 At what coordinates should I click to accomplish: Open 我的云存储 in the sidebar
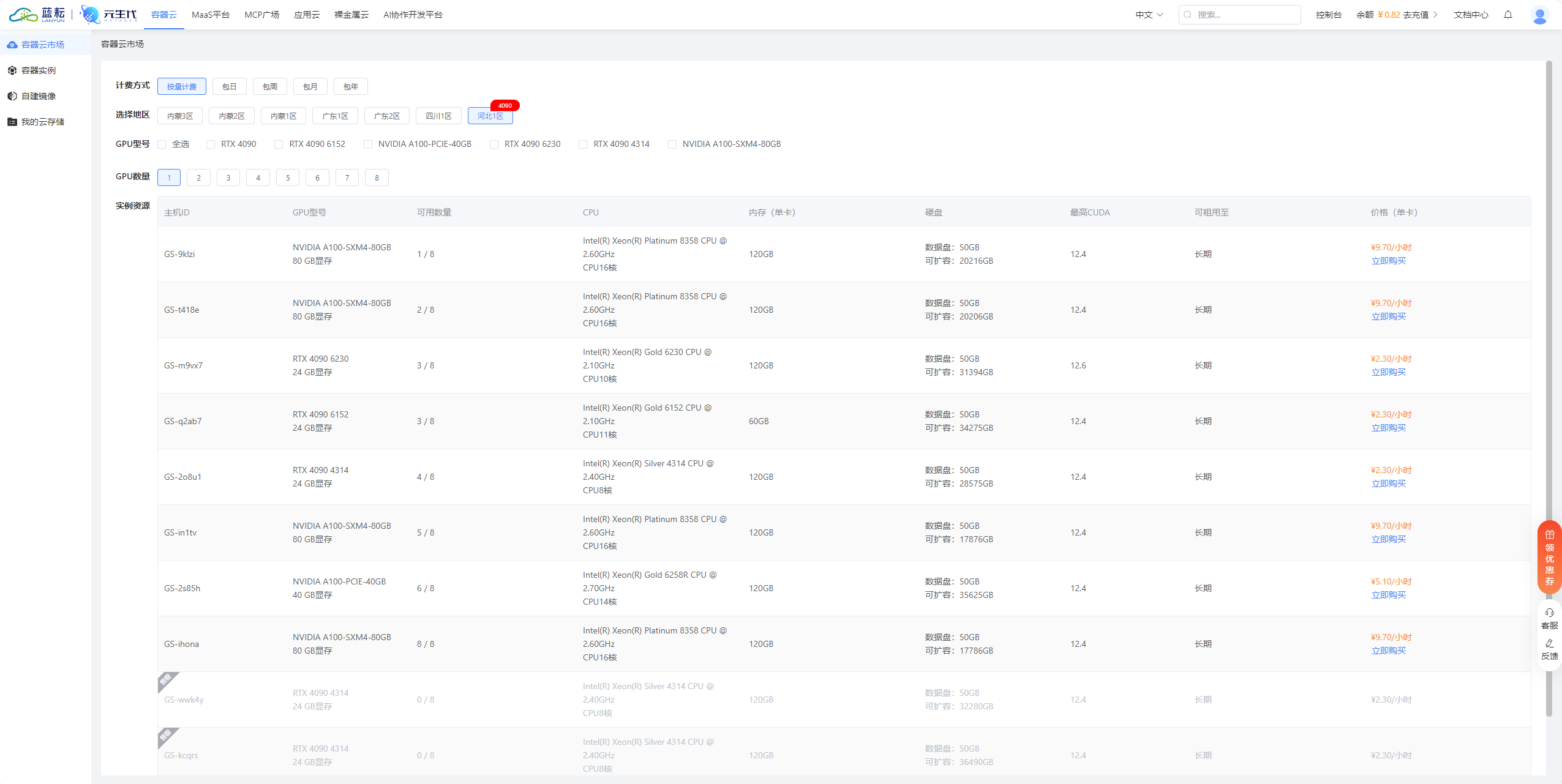click(x=42, y=122)
